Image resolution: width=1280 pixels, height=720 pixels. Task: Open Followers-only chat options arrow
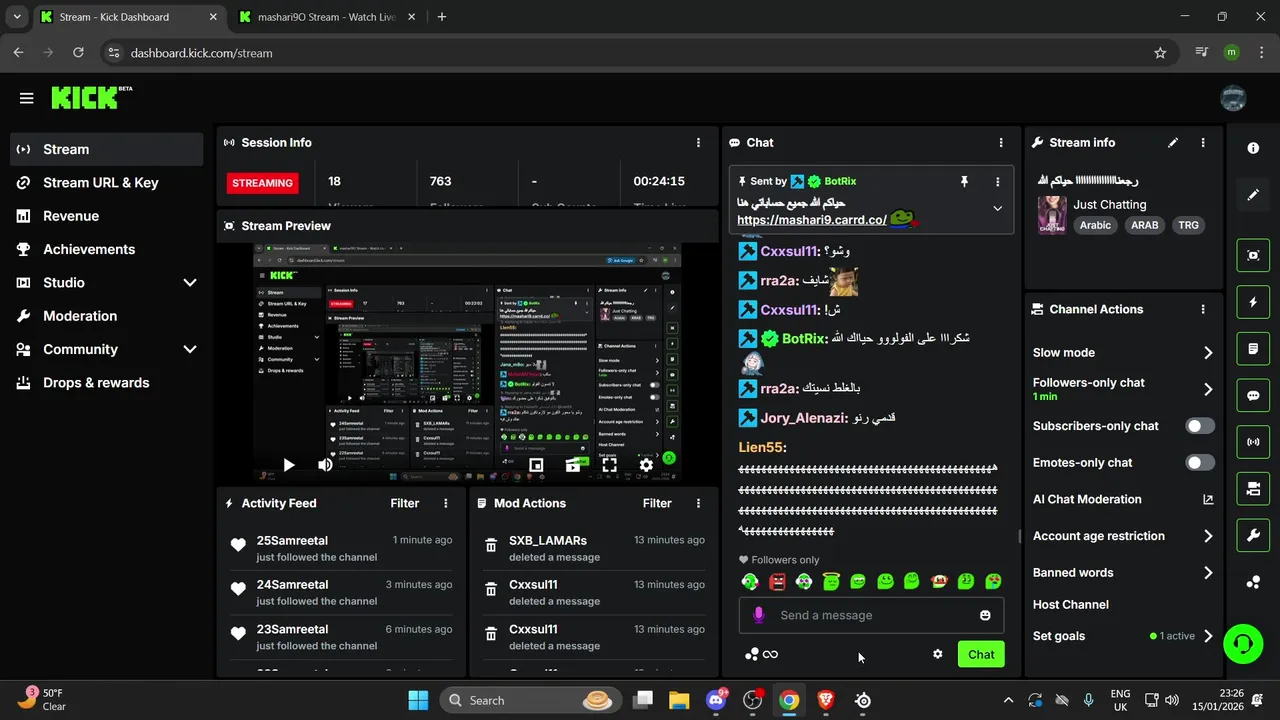pyautogui.click(x=1208, y=389)
